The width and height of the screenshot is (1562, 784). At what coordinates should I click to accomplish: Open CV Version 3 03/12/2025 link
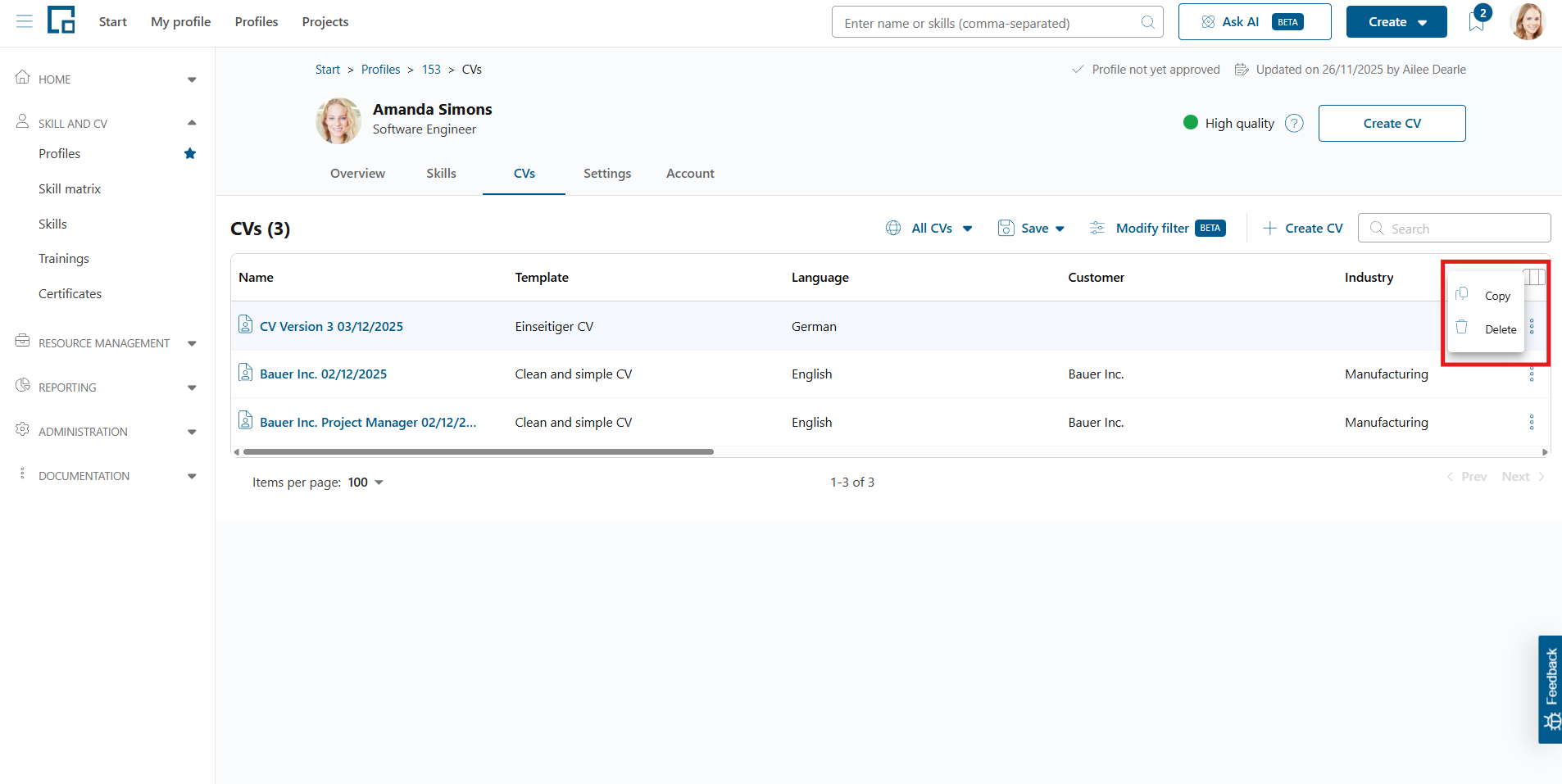click(331, 326)
